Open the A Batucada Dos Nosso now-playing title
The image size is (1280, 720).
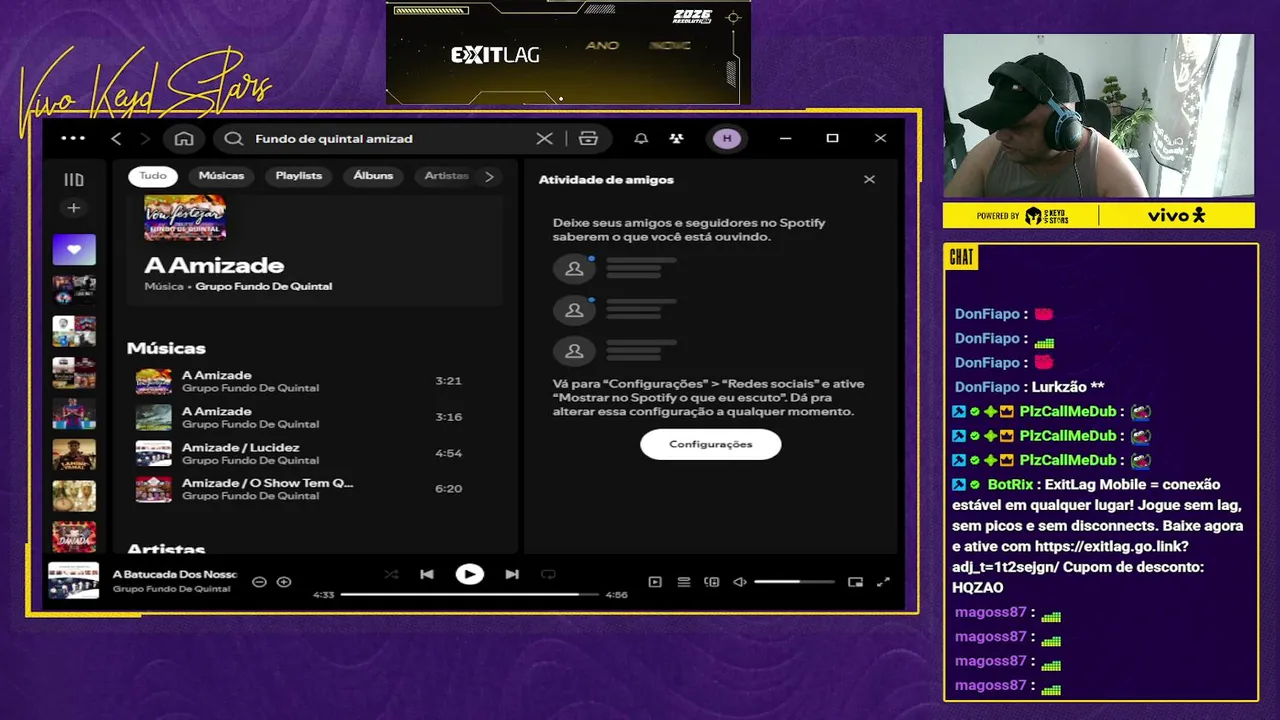[174, 575]
